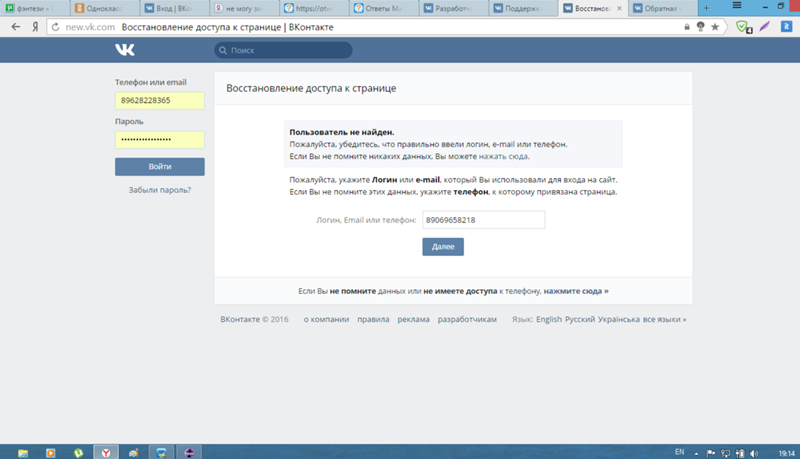Open the browser hamburger menu

[x=737, y=6]
